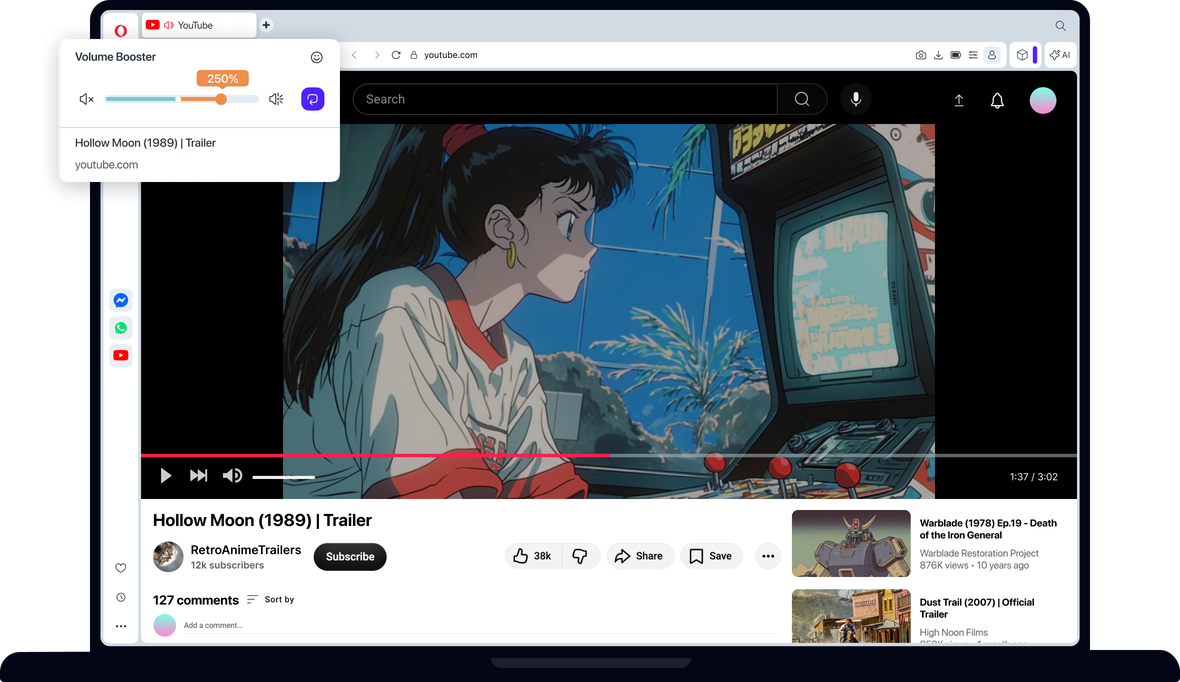Click the red video progress bar

point(375,455)
